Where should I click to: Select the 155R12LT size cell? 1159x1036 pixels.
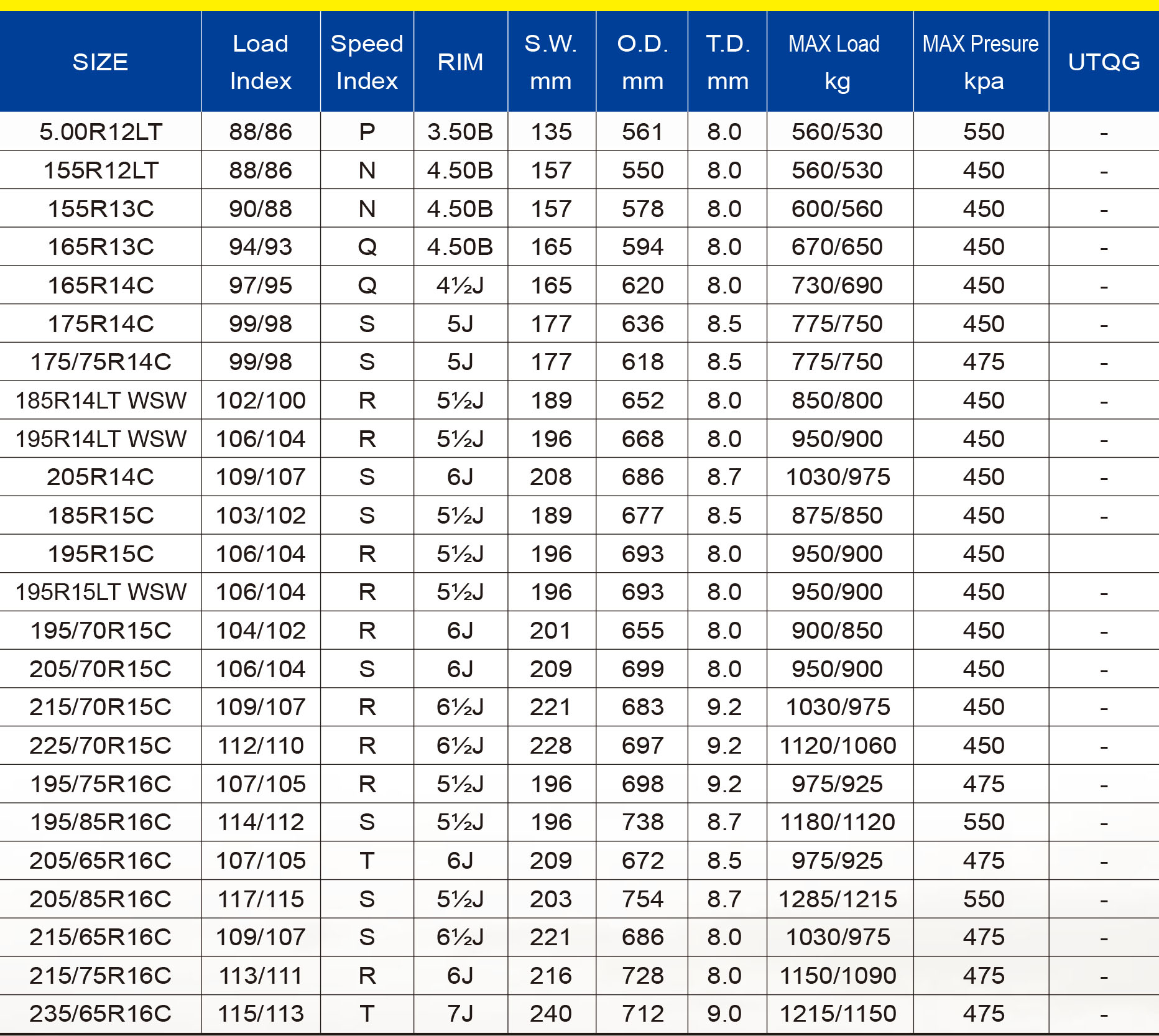point(100,170)
